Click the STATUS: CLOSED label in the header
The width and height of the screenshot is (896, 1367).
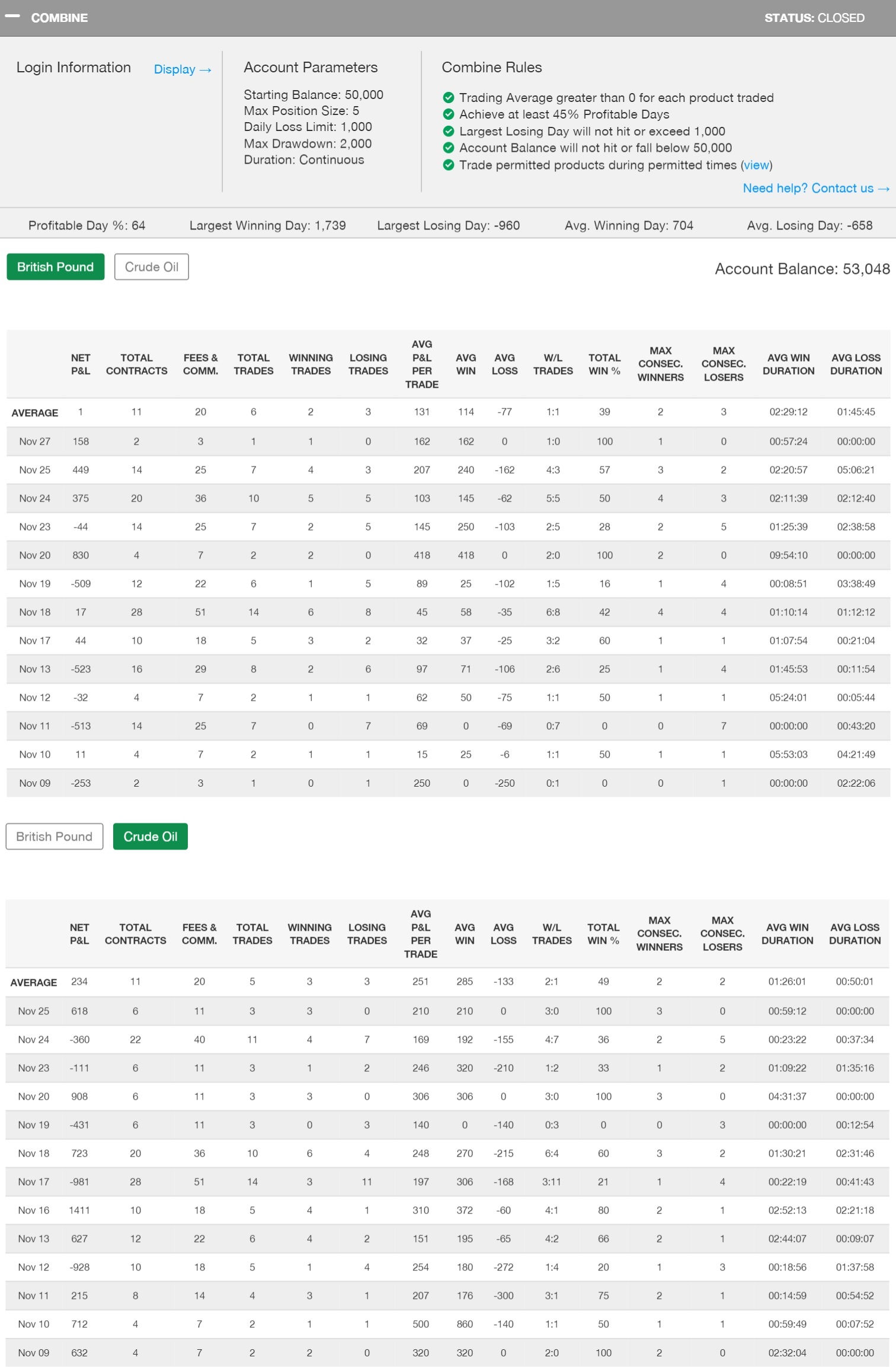(814, 18)
